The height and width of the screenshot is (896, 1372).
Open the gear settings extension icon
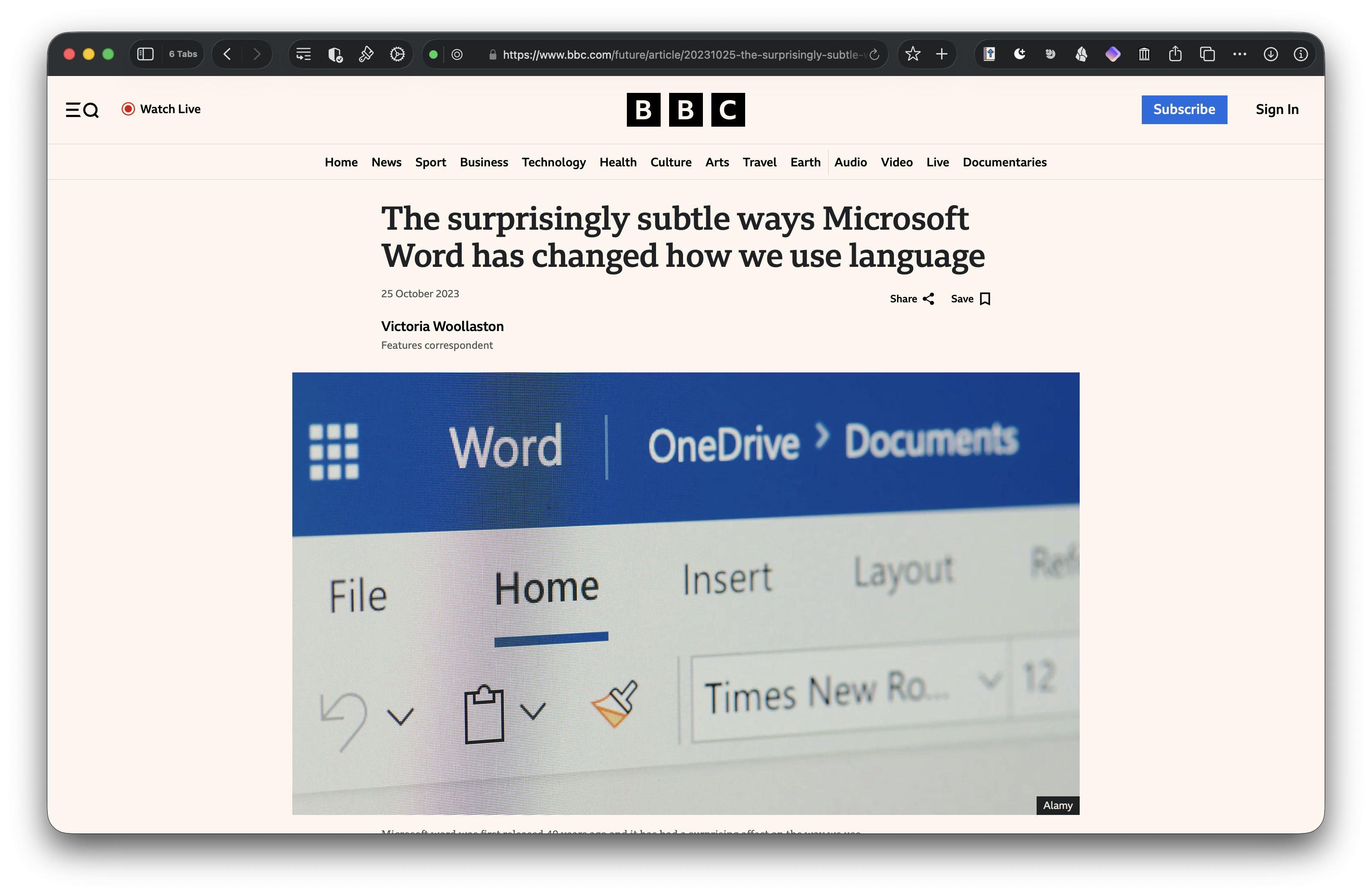397,54
